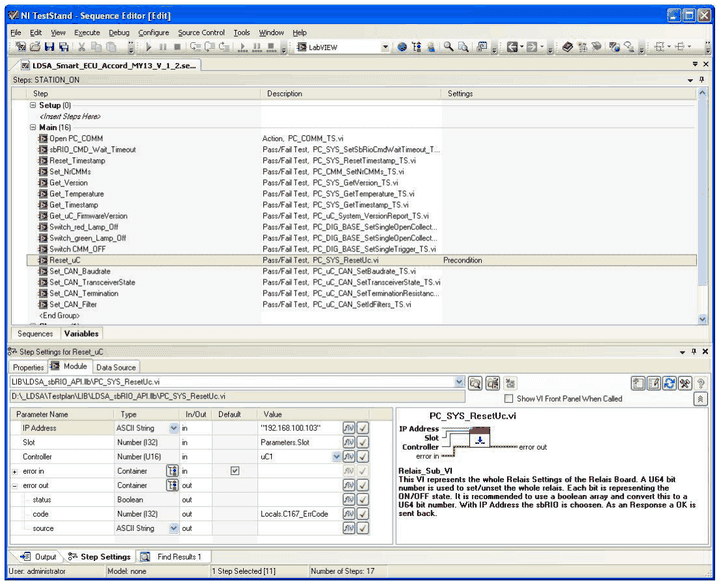Open the Find Results 1 tab
719x581 pixels.
(x=173, y=557)
